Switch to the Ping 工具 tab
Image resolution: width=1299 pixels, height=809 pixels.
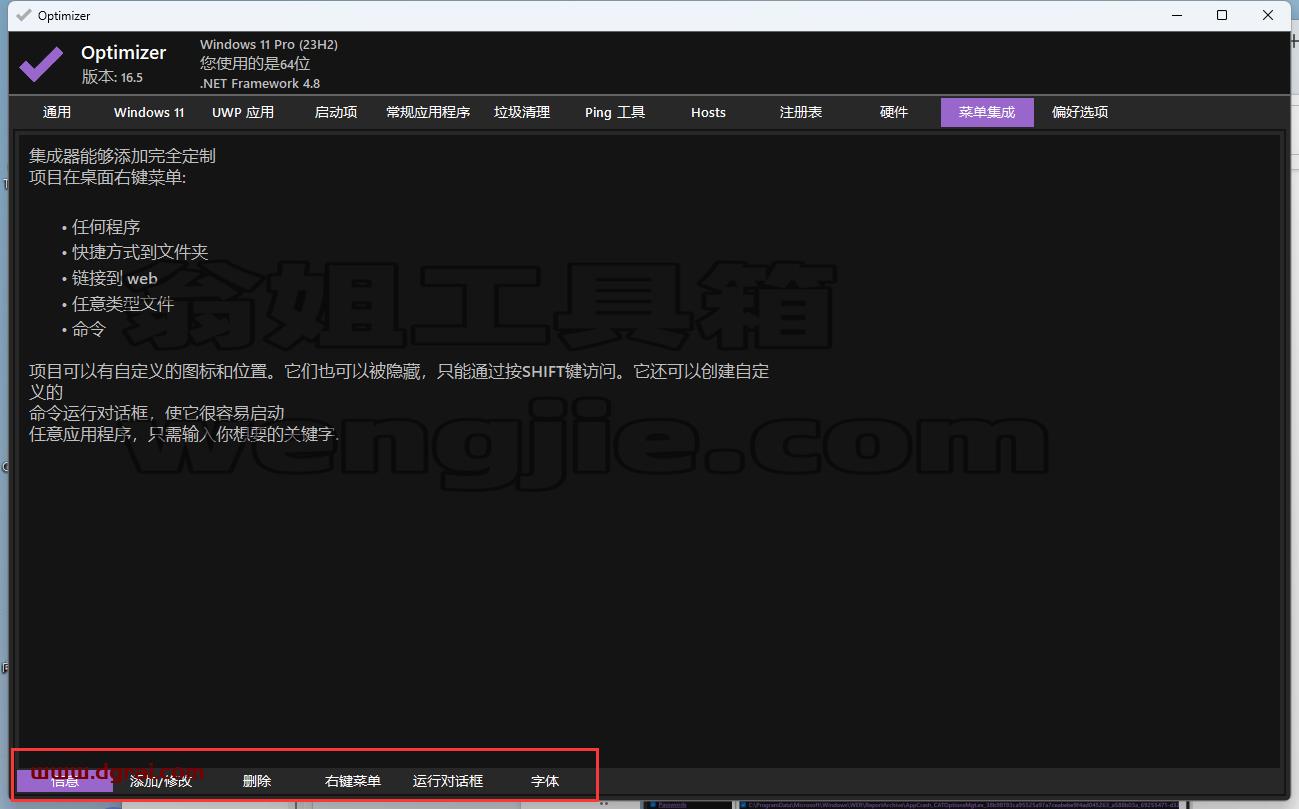click(615, 112)
